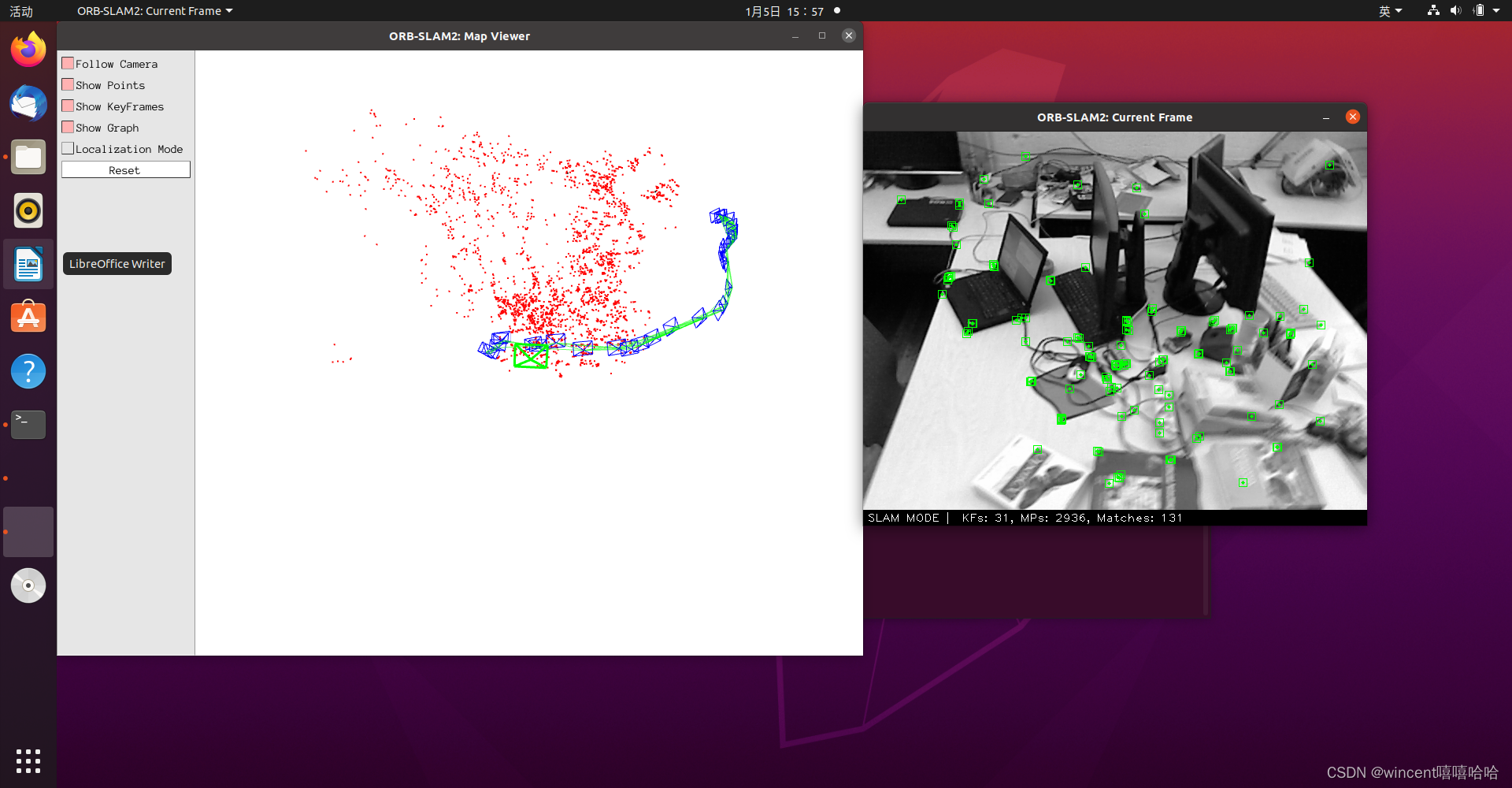Close the Map Viewer window
The height and width of the screenshot is (788, 1512).
point(849,35)
